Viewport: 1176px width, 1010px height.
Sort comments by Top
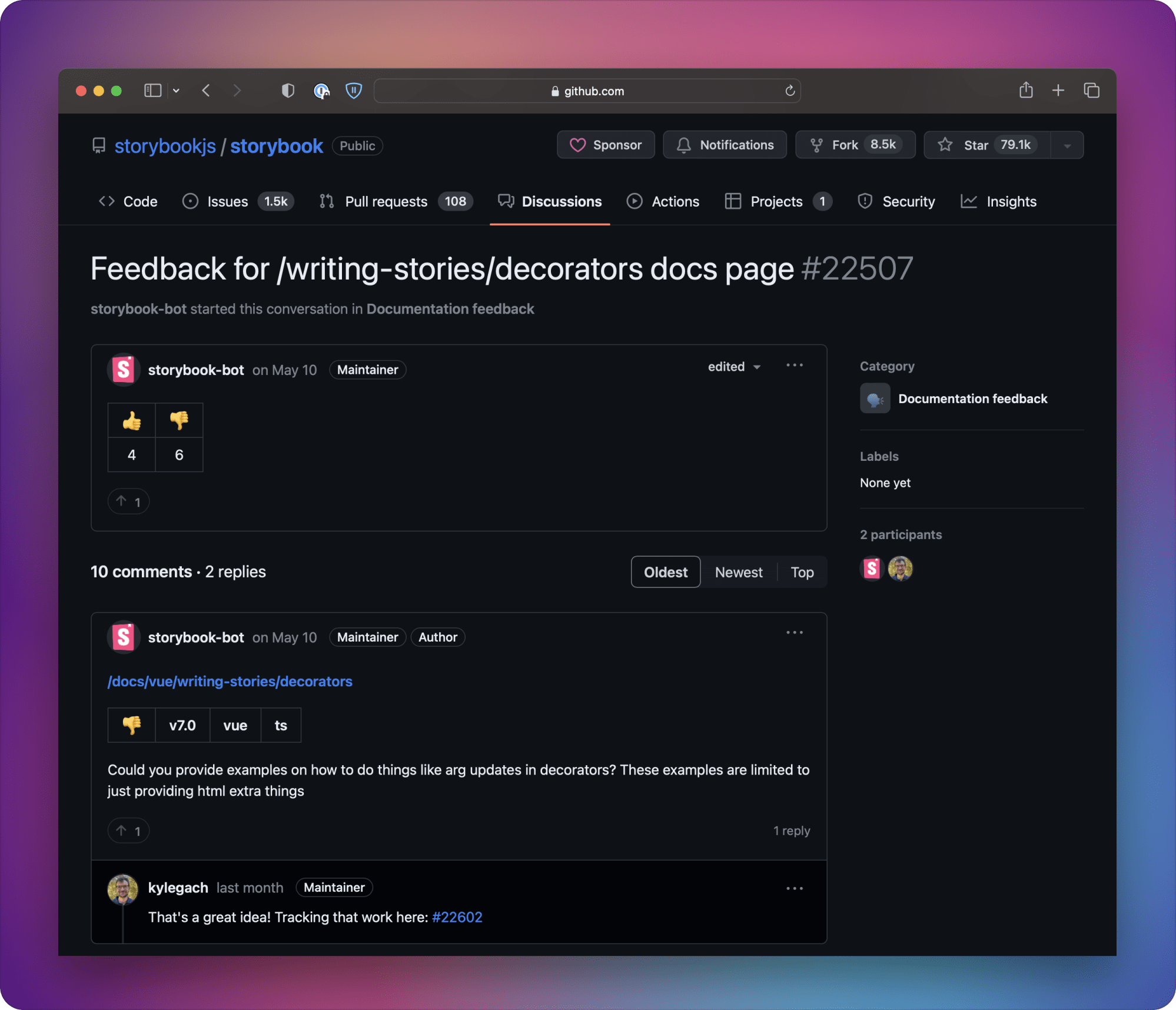[802, 572]
